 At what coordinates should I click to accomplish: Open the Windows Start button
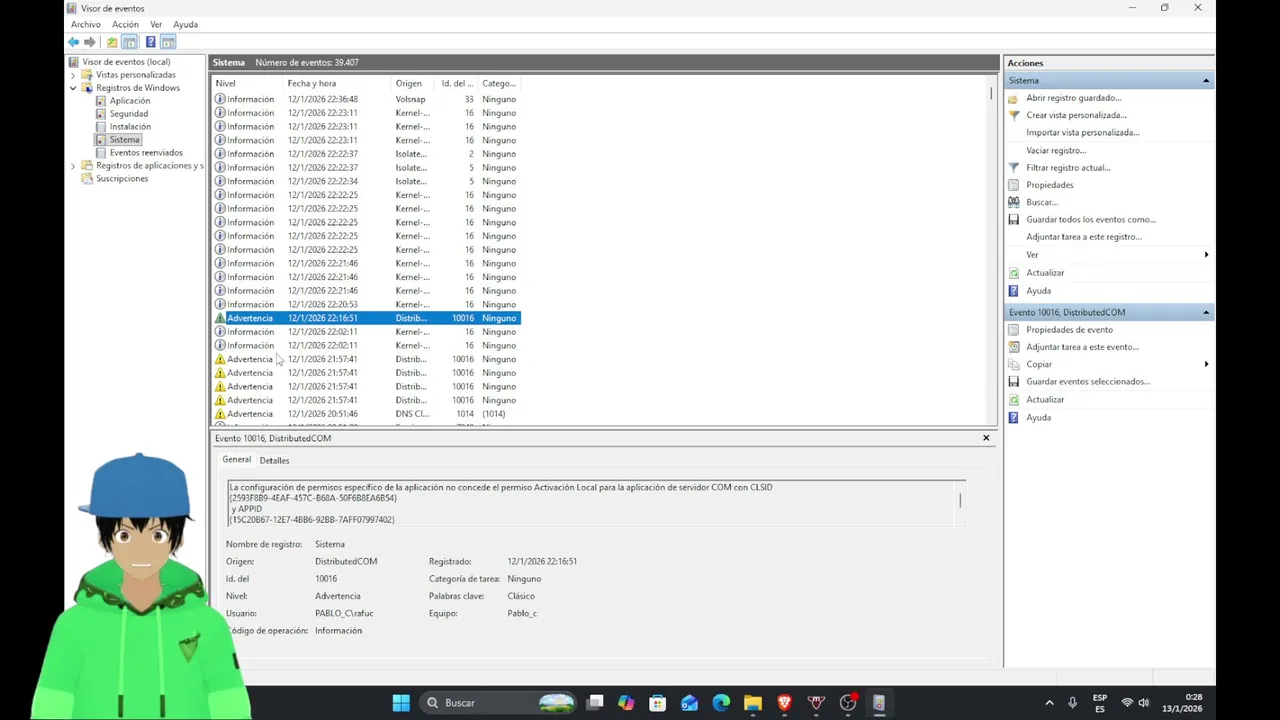pos(401,703)
